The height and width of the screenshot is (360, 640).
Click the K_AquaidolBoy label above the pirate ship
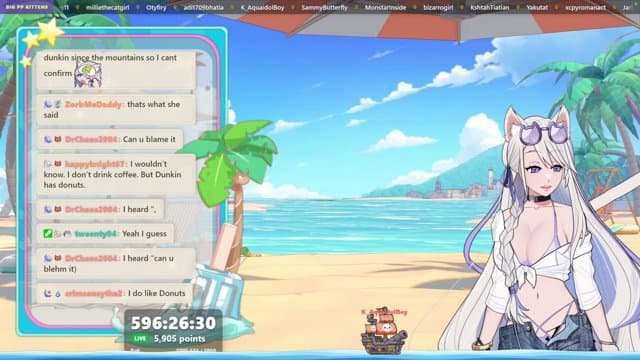click(384, 312)
